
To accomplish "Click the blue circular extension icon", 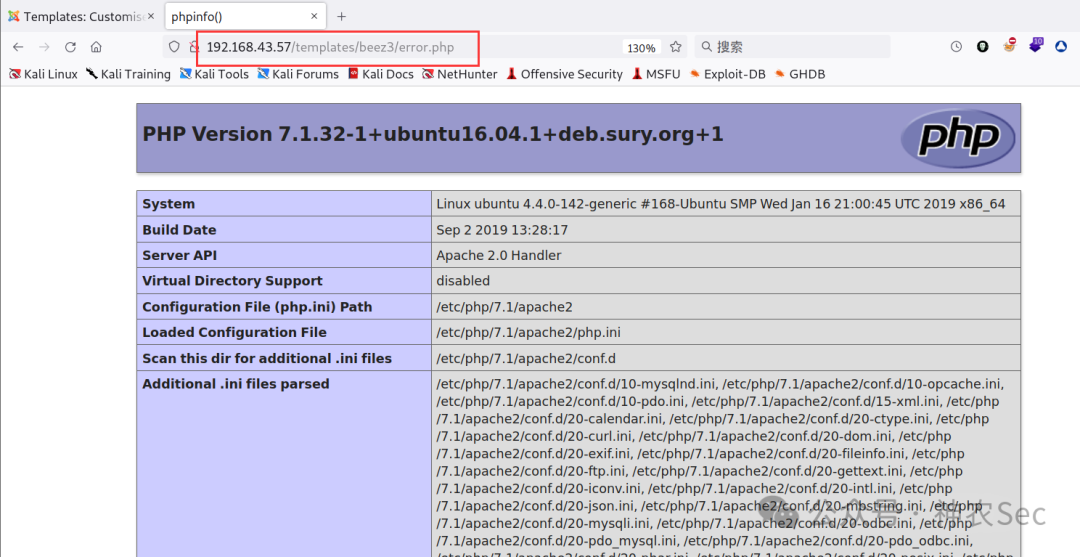I will 1062,47.
